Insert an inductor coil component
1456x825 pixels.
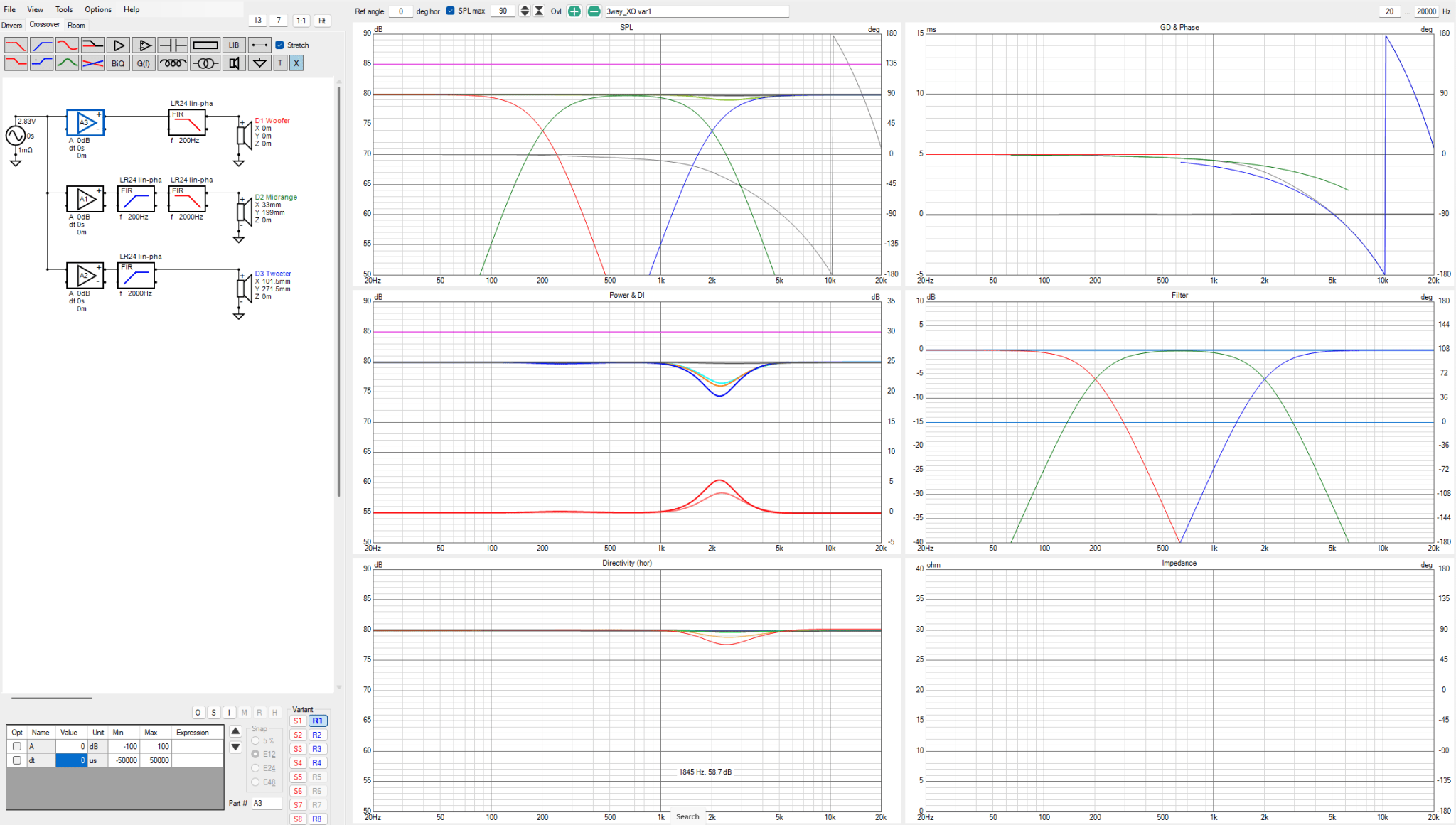[x=173, y=63]
